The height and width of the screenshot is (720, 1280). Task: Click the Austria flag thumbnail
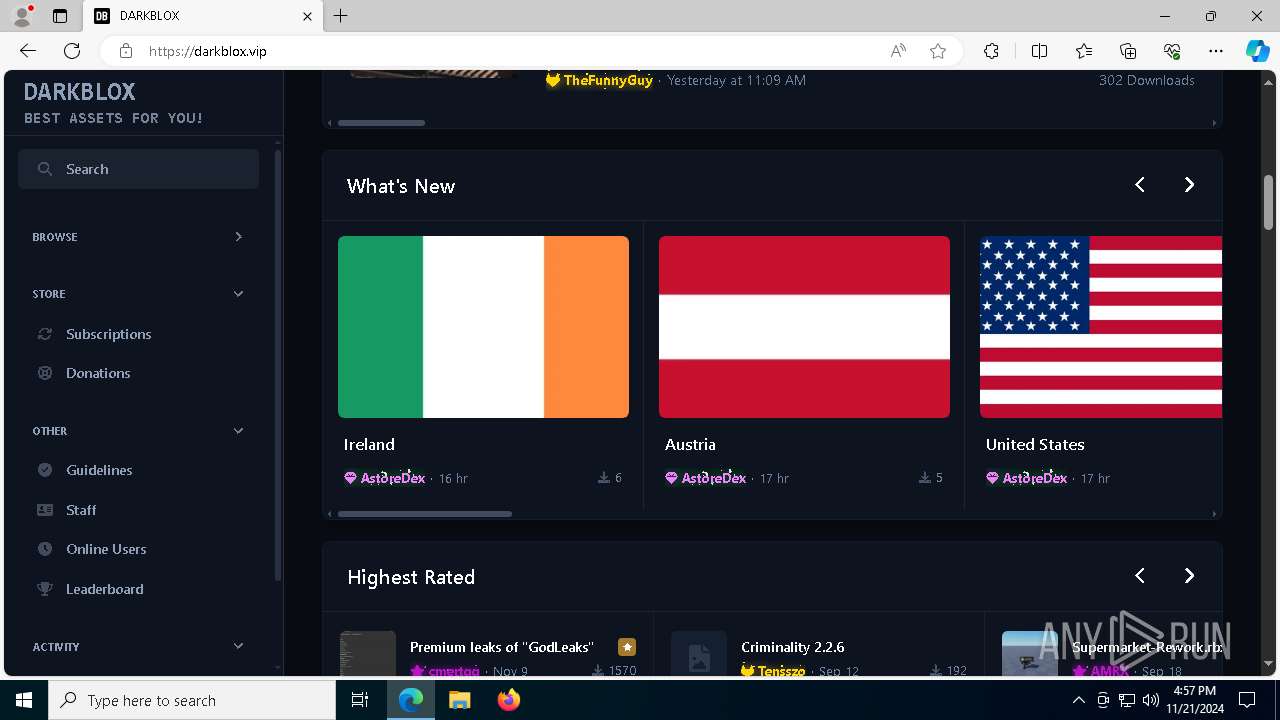tap(804, 327)
